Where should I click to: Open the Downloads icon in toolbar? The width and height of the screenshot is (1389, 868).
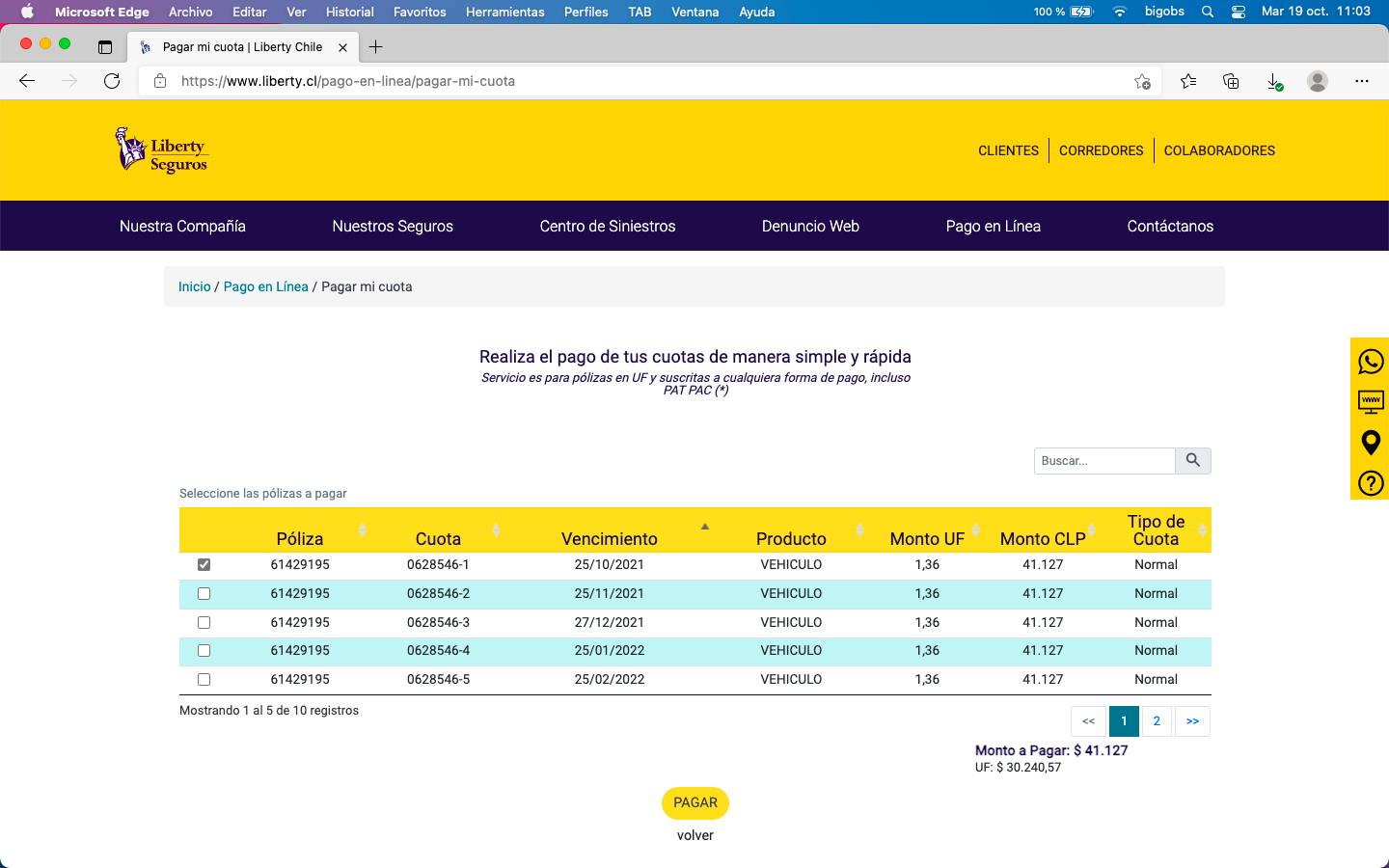click(1274, 81)
